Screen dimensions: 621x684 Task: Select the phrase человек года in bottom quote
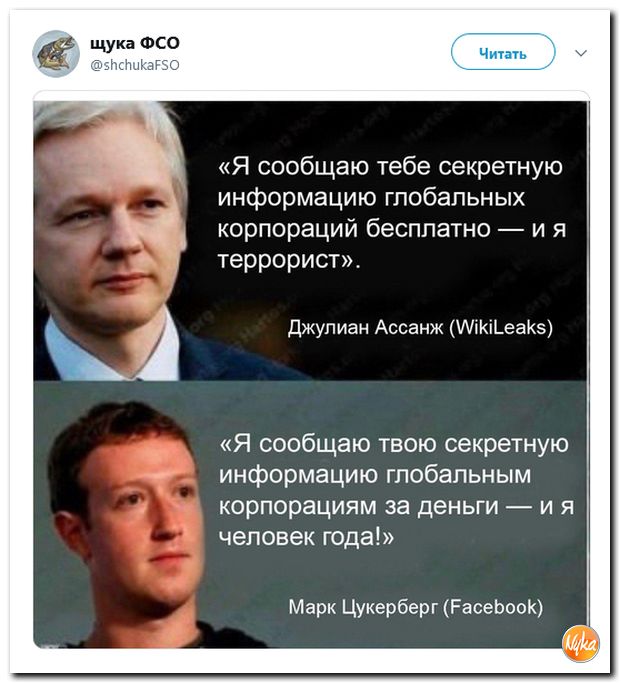click(297, 537)
